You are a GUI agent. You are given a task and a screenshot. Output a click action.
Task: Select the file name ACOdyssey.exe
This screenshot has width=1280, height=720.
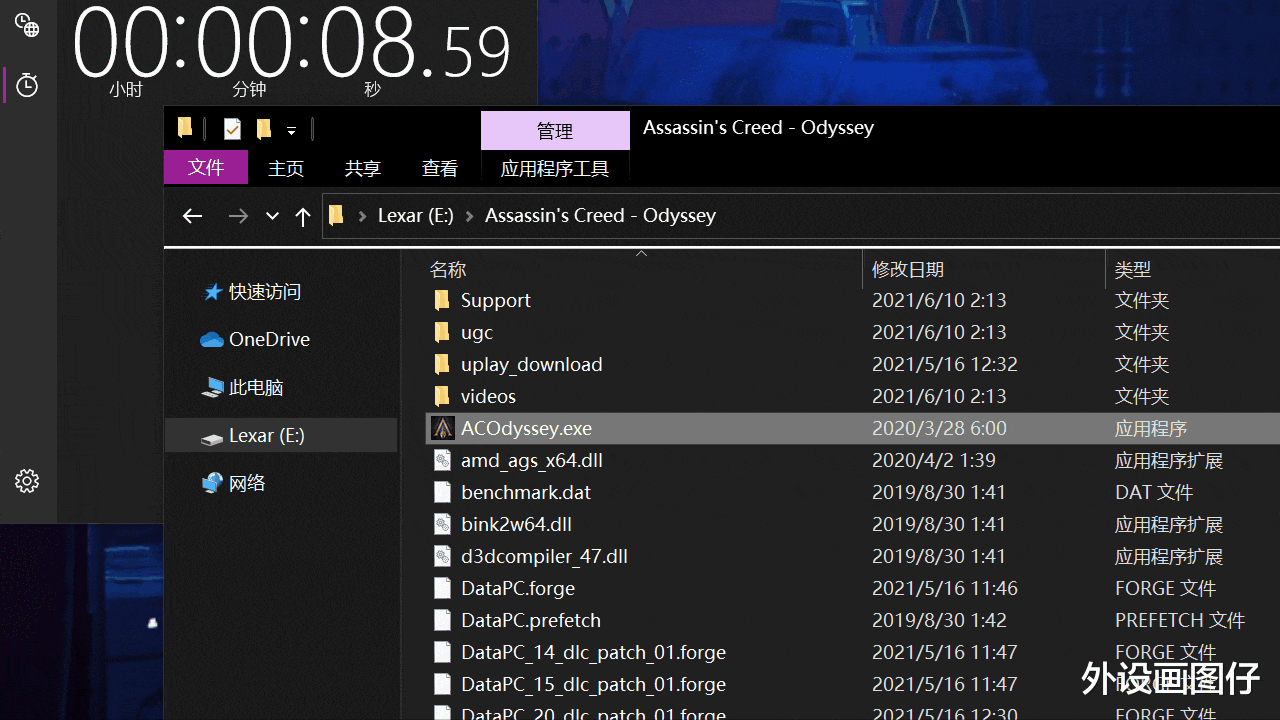526,428
